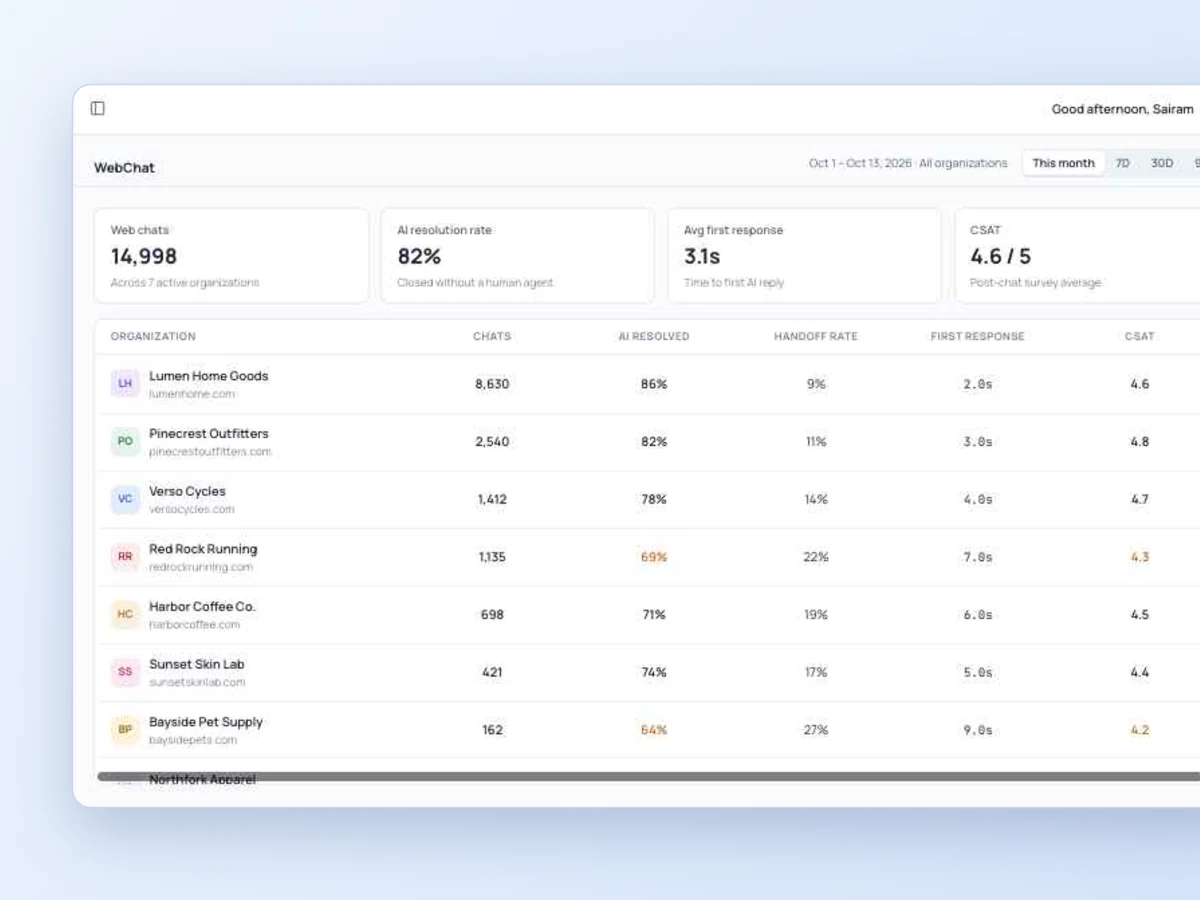Open the Lumen Home Goods organization
The height and width of the screenshot is (900, 1200).
coord(209,376)
